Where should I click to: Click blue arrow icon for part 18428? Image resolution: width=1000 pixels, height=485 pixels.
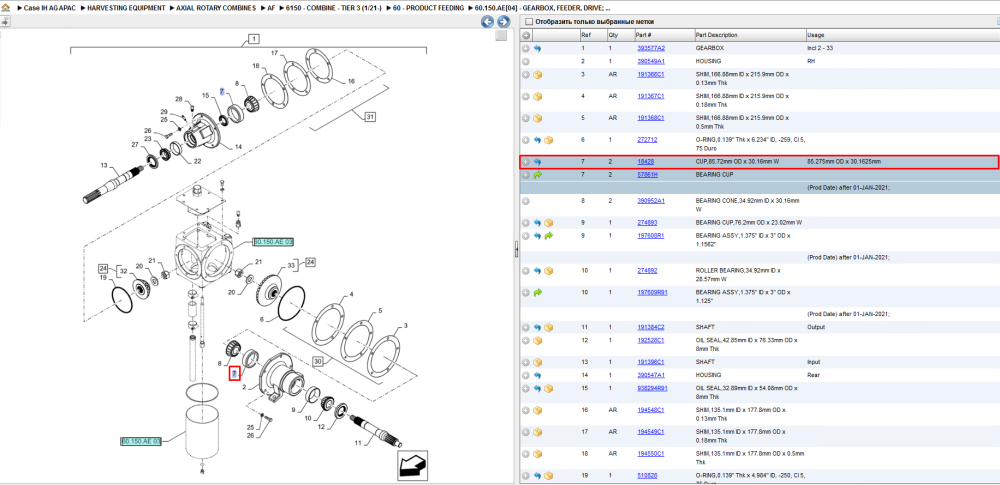(x=538, y=162)
